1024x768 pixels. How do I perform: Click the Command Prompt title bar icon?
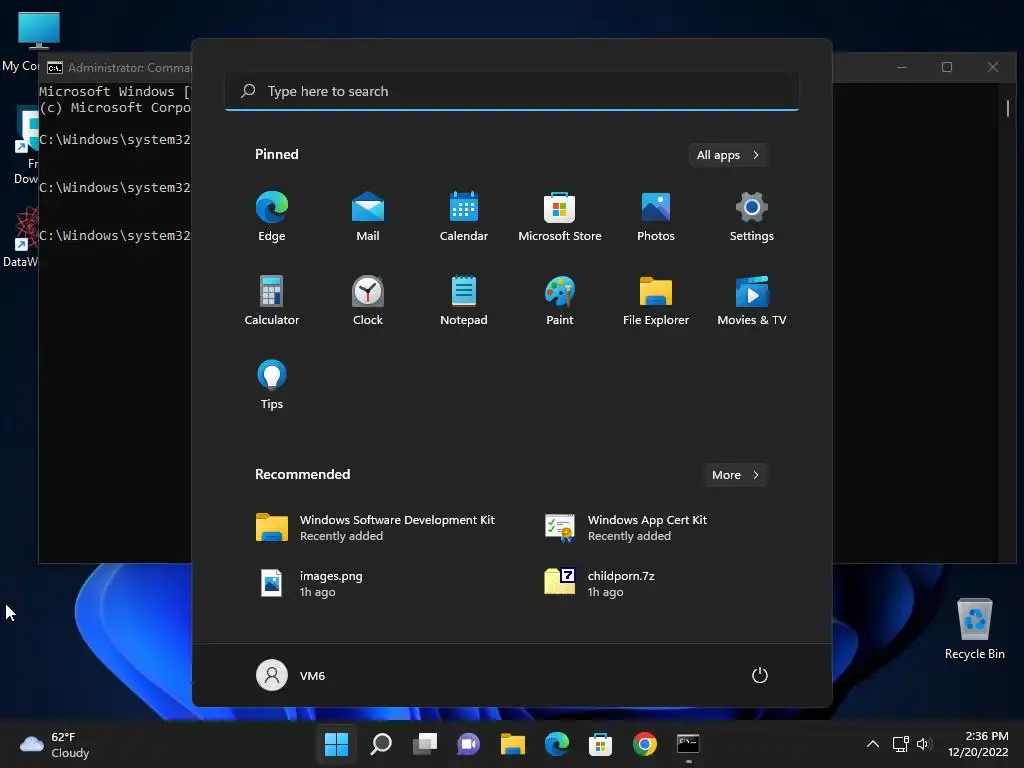pyautogui.click(x=55, y=67)
